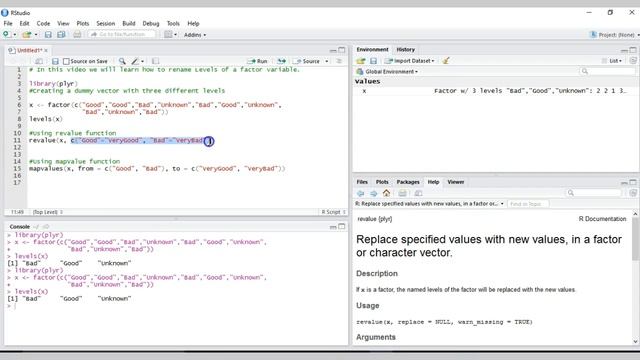The width and height of the screenshot is (640, 360).
Task: Click the Environment search field
Action: click(607, 71)
